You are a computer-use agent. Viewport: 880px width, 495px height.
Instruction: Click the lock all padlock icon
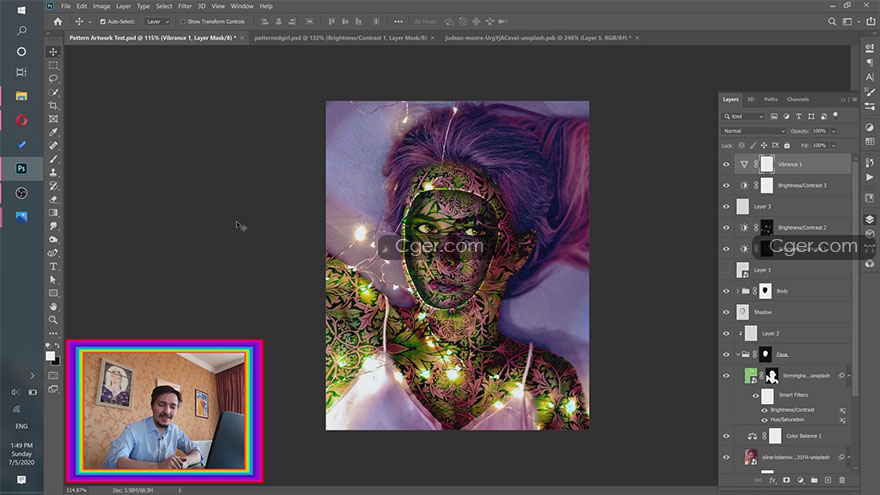pyautogui.click(x=787, y=145)
